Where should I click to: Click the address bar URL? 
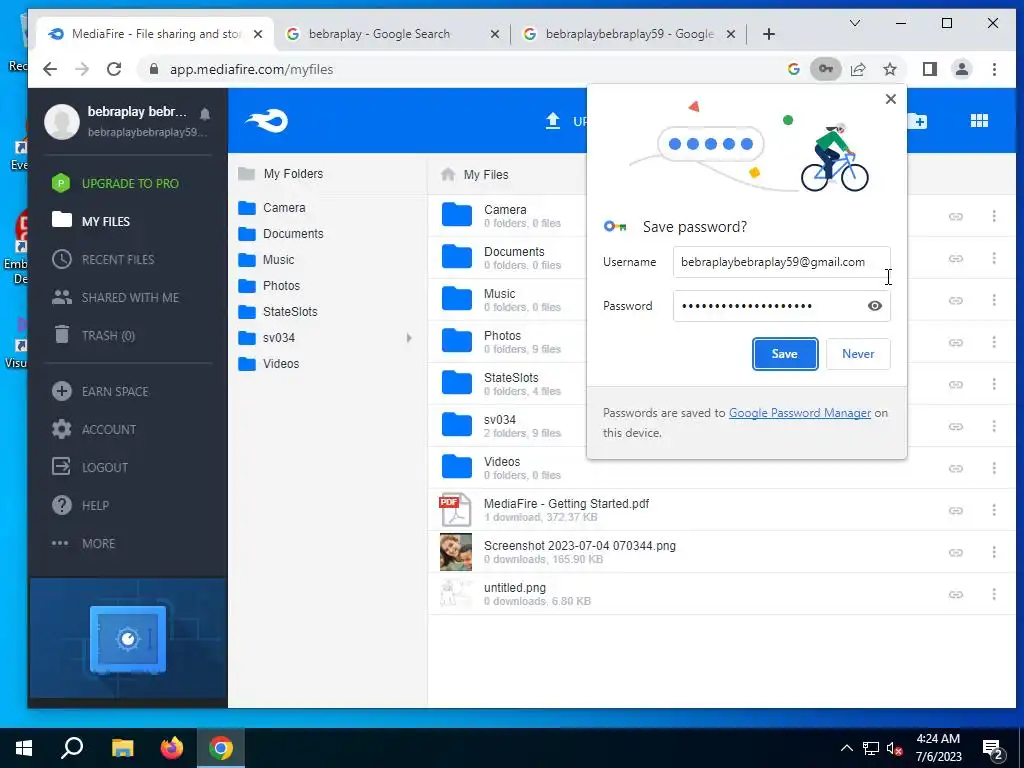point(251,69)
